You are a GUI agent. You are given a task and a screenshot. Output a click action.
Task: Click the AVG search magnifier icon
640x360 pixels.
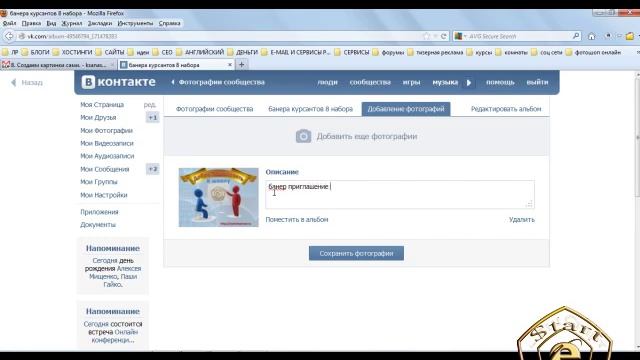(576, 36)
